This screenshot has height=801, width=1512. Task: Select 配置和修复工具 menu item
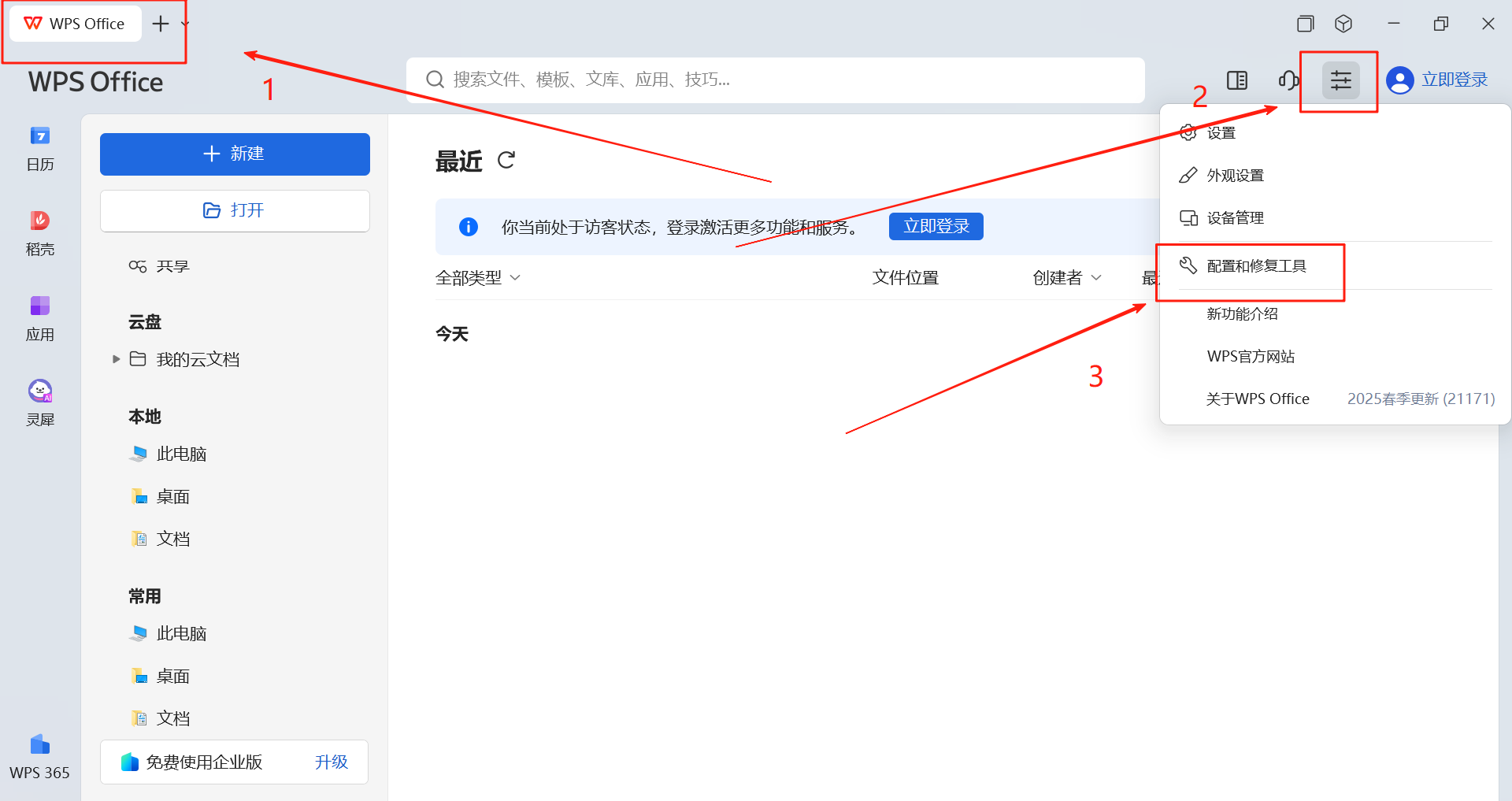[1336, 265]
